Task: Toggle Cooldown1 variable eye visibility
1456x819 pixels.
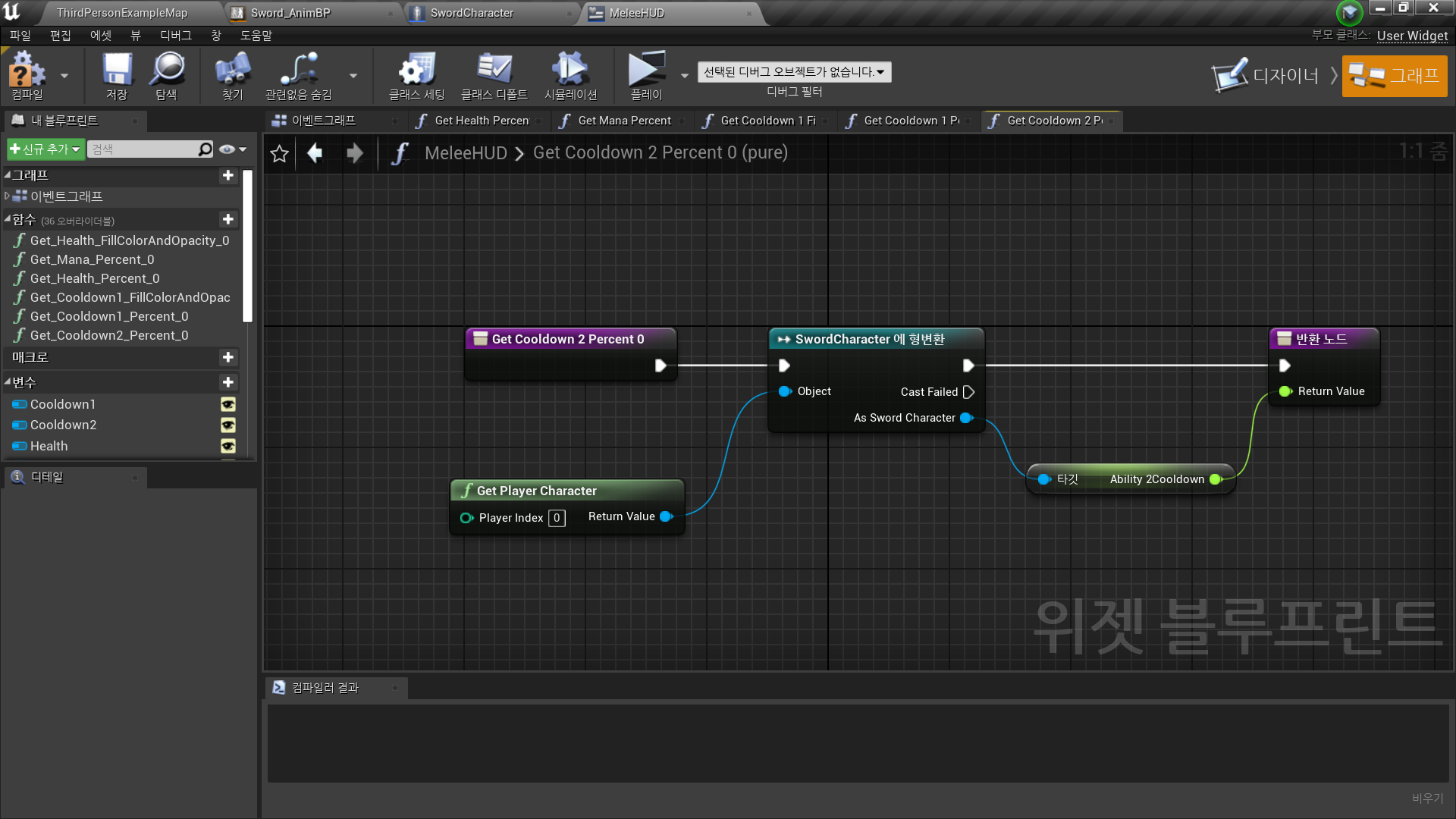Action: [x=228, y=405]
